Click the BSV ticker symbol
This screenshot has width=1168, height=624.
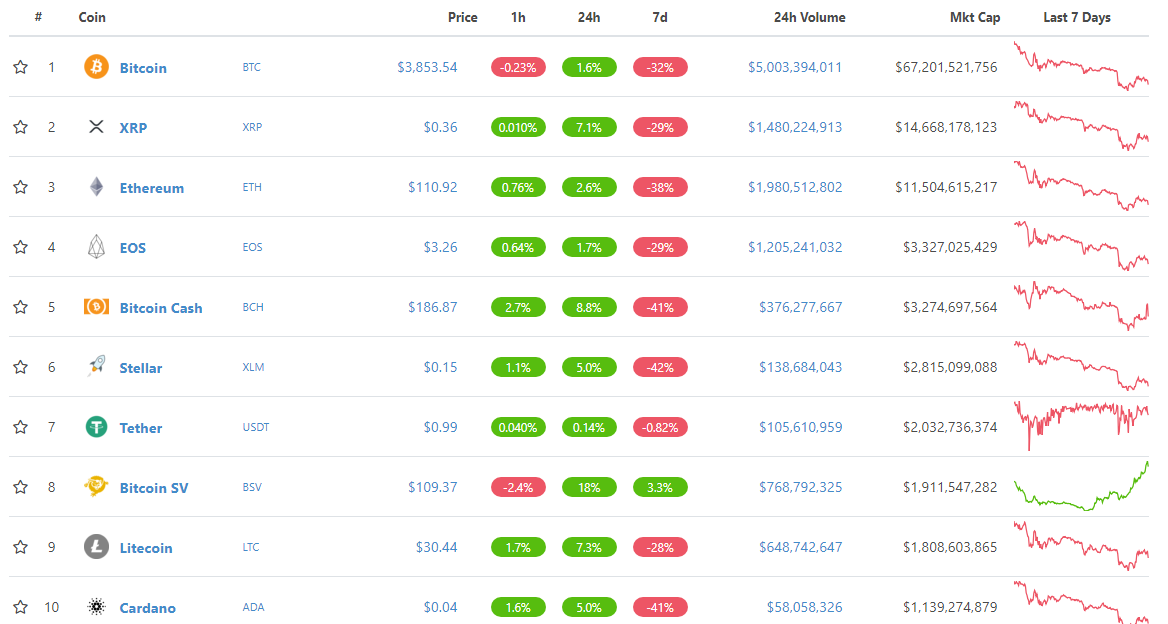[252, 487]
